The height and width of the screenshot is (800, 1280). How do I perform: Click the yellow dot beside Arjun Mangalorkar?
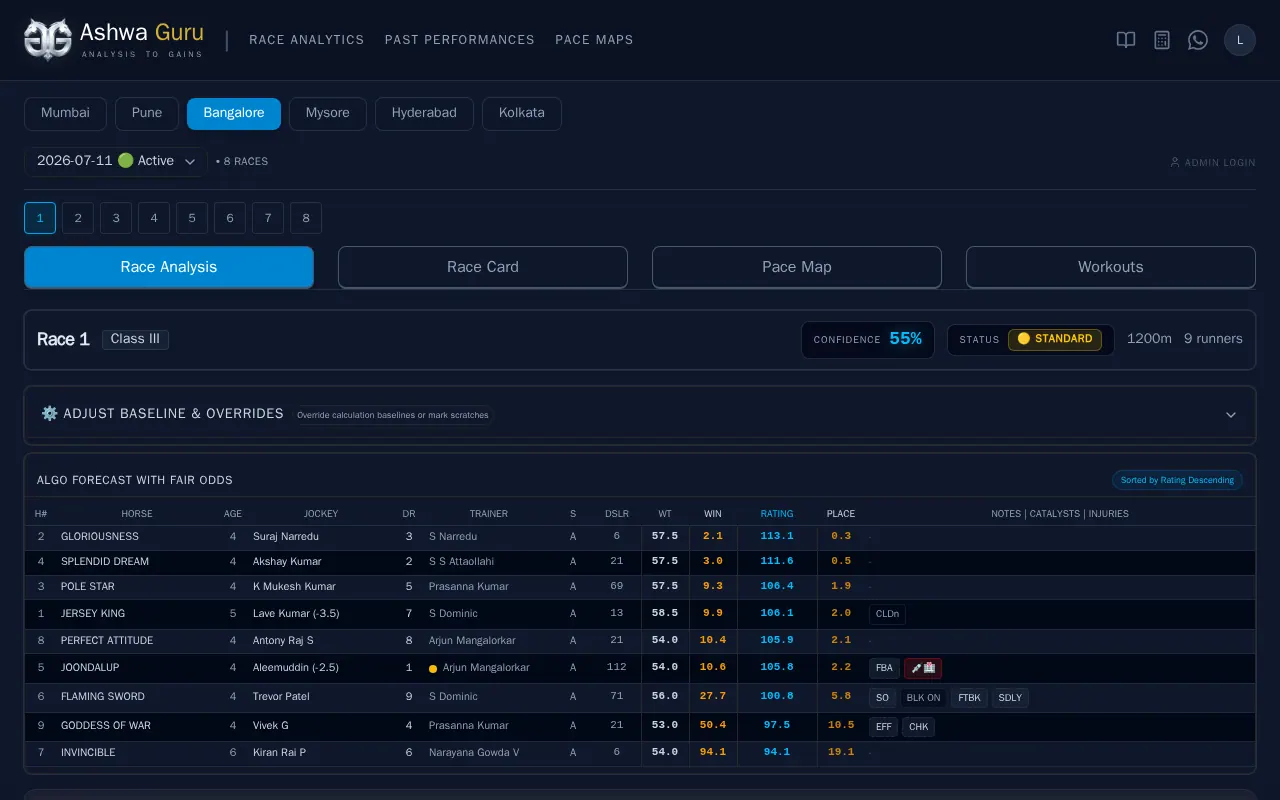433,668
